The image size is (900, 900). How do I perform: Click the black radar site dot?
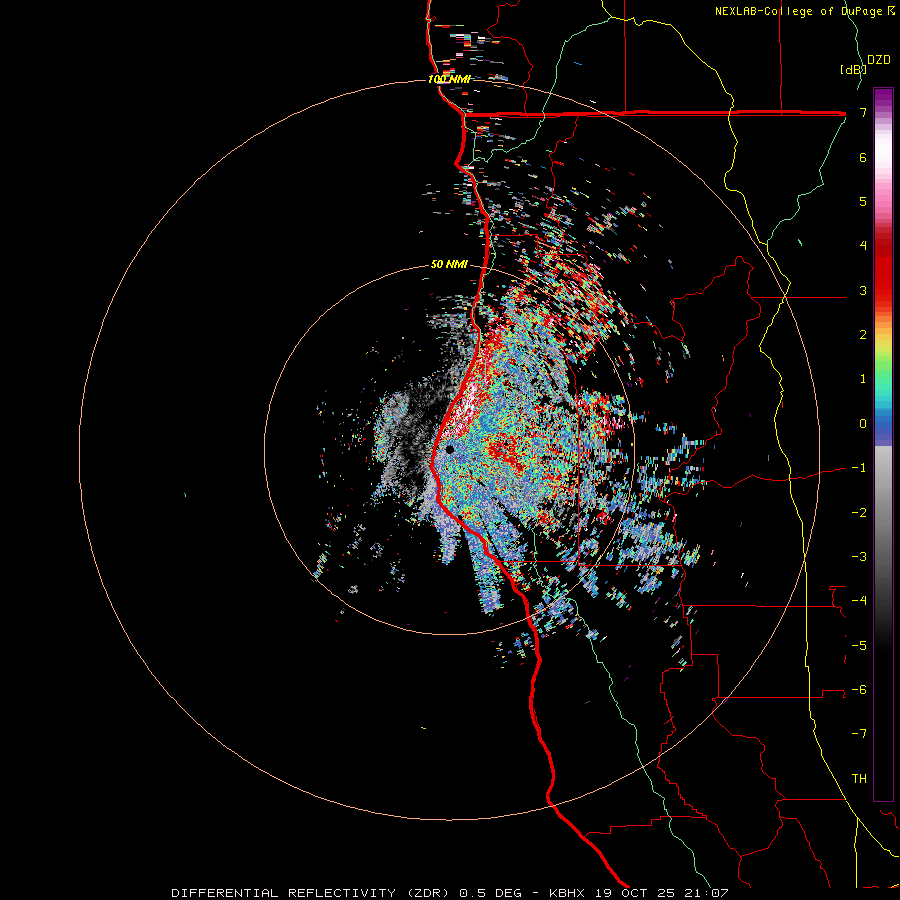pyautogui.click(x=450, y=449)
